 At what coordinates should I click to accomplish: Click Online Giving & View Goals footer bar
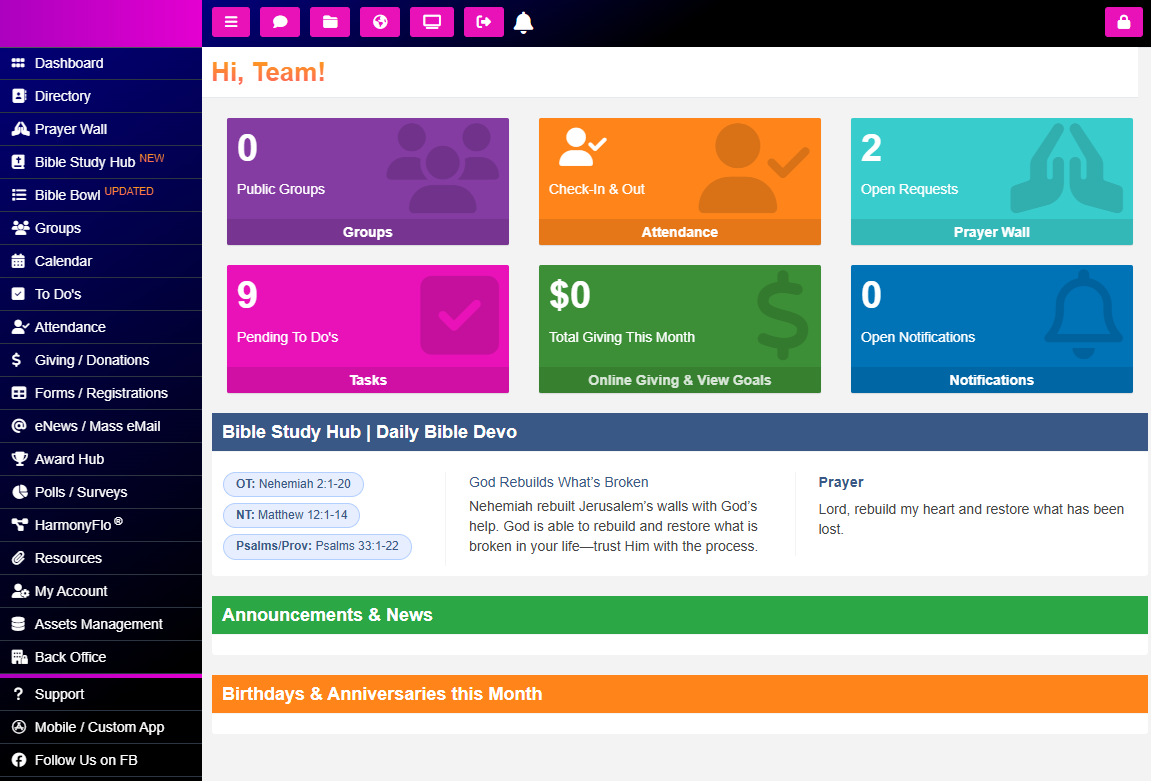point(679,380)
